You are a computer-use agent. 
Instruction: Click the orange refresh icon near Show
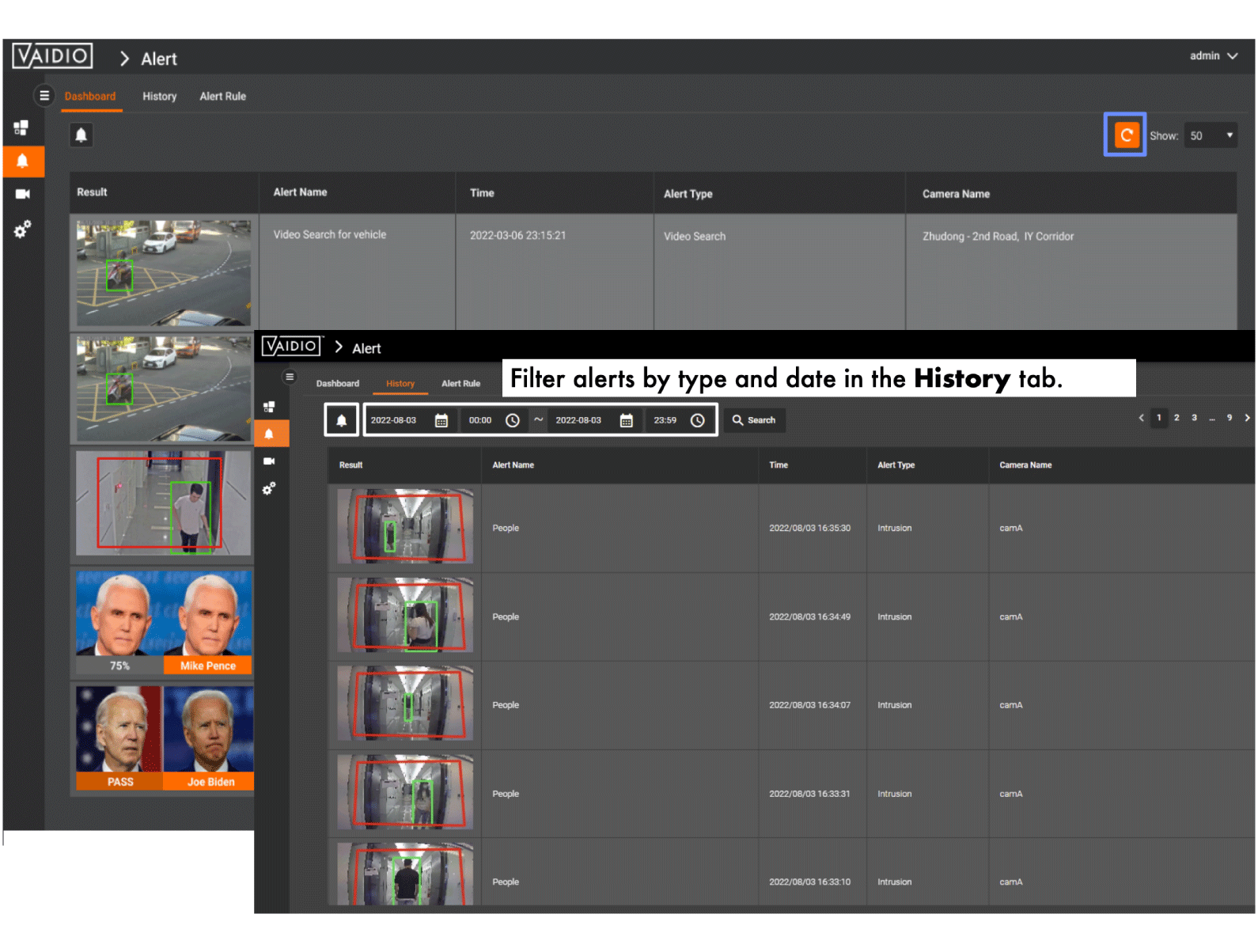1126,135
